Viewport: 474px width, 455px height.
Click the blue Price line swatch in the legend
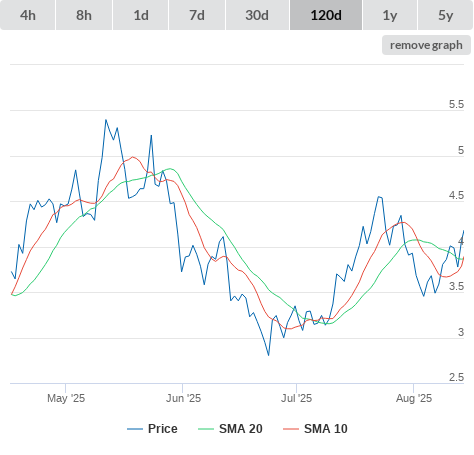tap(135, 429)
